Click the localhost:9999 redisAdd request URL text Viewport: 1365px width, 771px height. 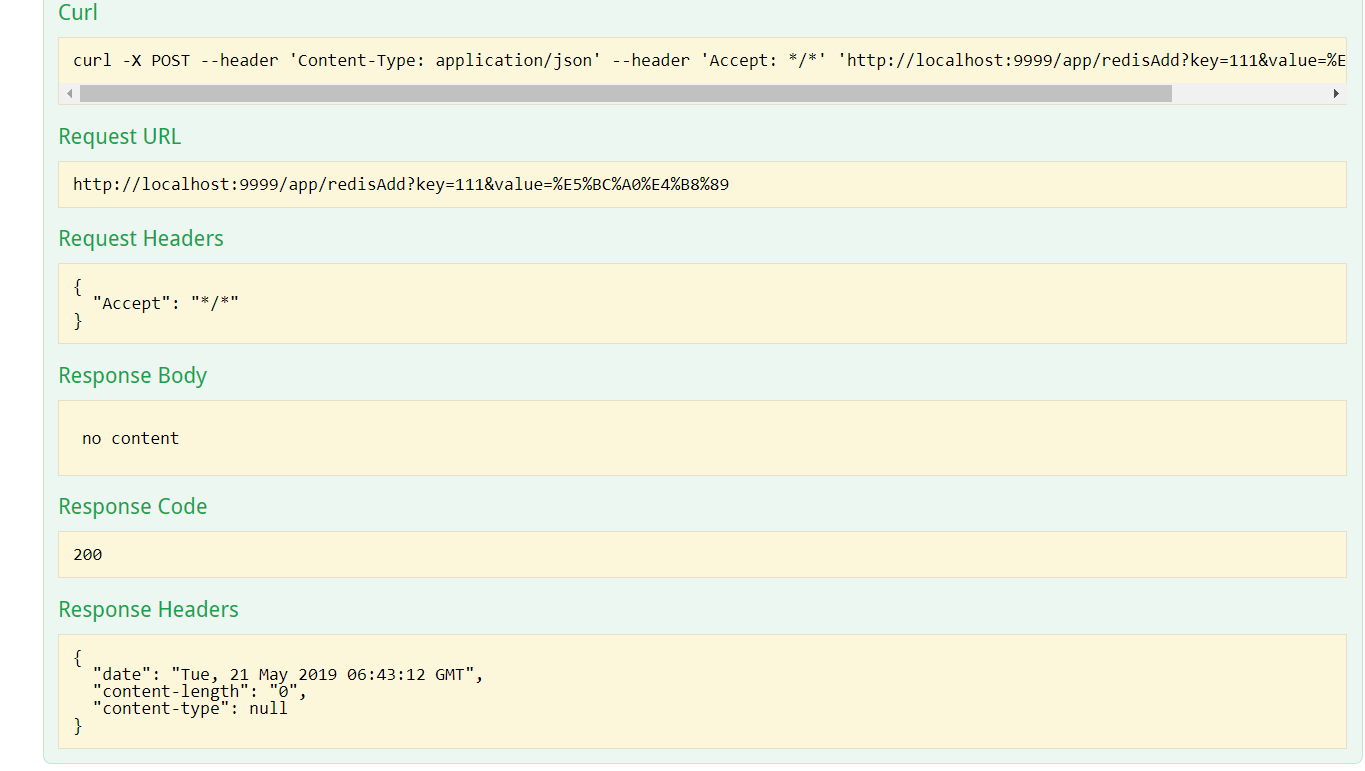[x=401, y=185]
